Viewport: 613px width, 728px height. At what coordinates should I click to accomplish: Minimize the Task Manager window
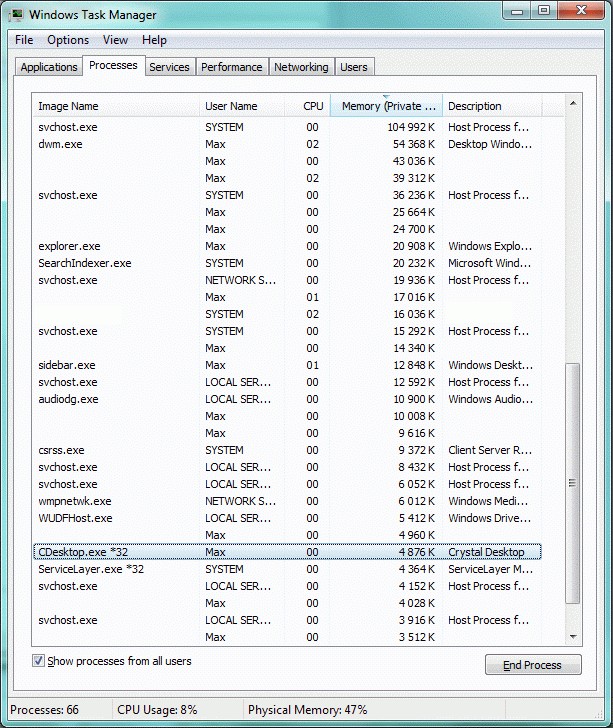517,11
